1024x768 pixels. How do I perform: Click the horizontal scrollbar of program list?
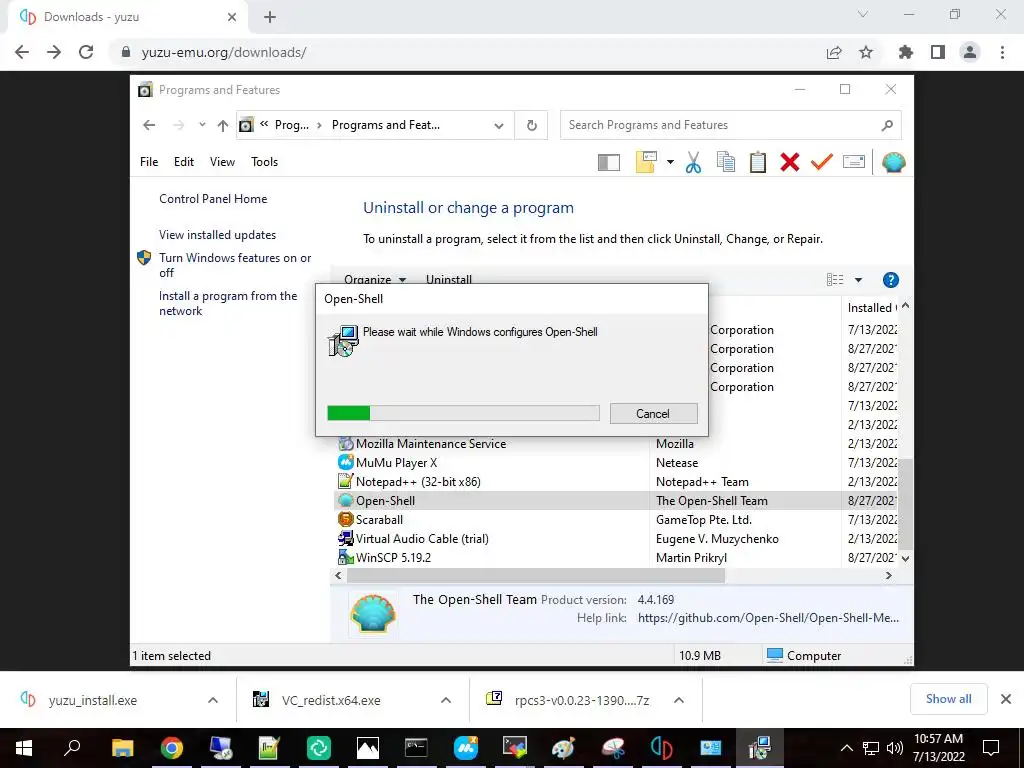coord(536,575)
